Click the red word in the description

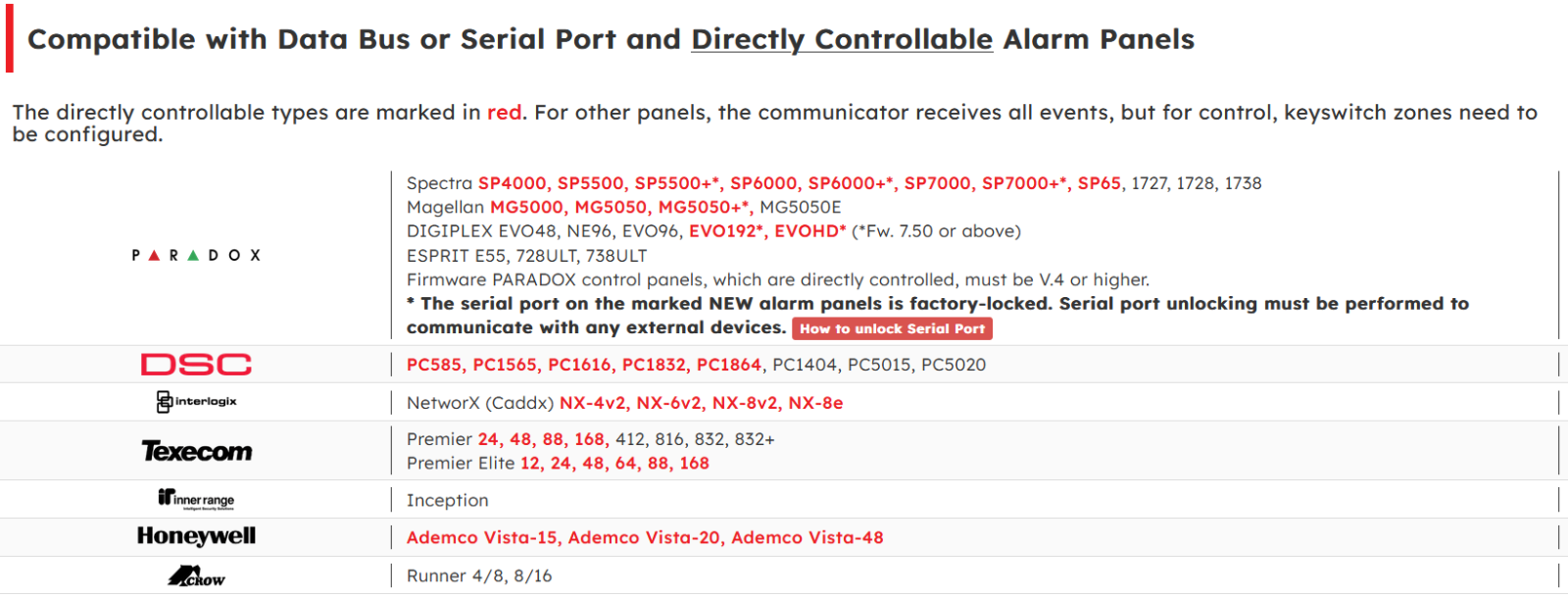click(505, 113)
